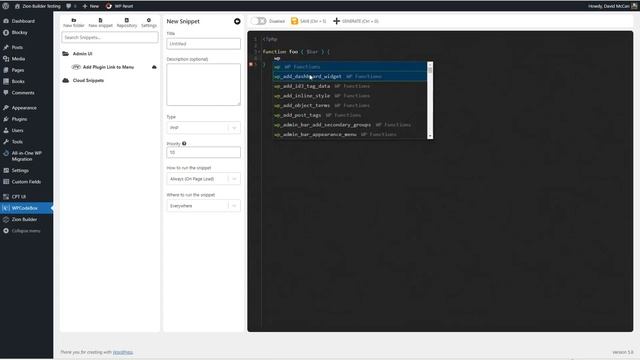Open the comments bubble in admin bar
The image size is (640, 360).
click(71, 6)
